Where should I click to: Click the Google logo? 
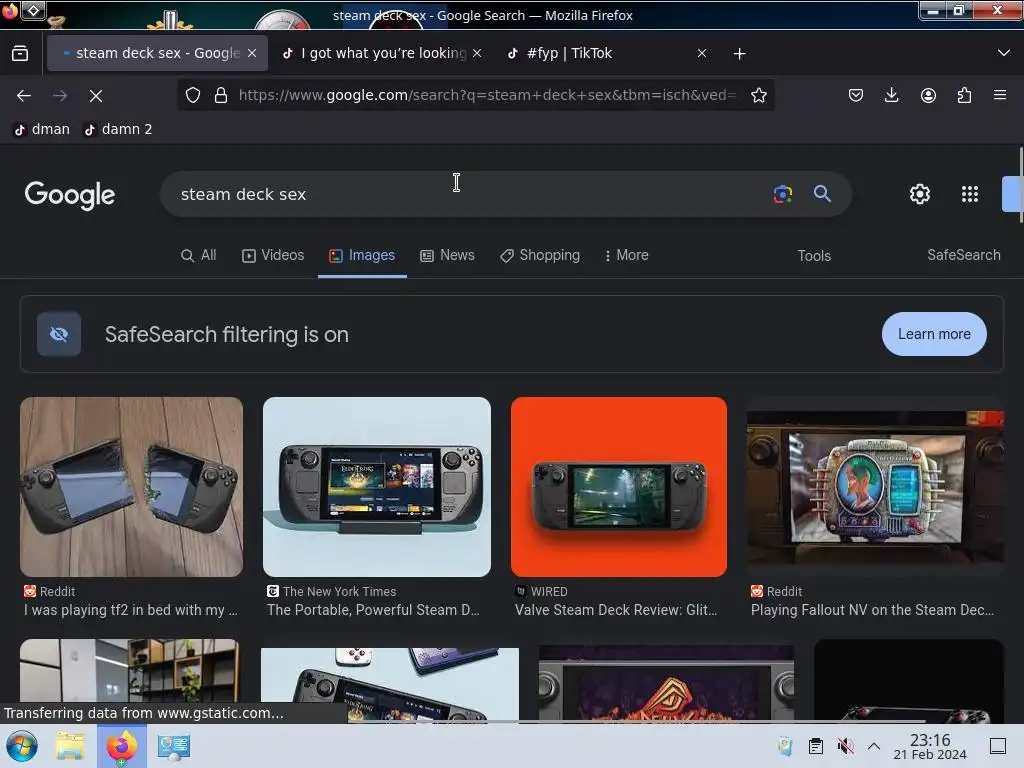(x=70, y=195)
